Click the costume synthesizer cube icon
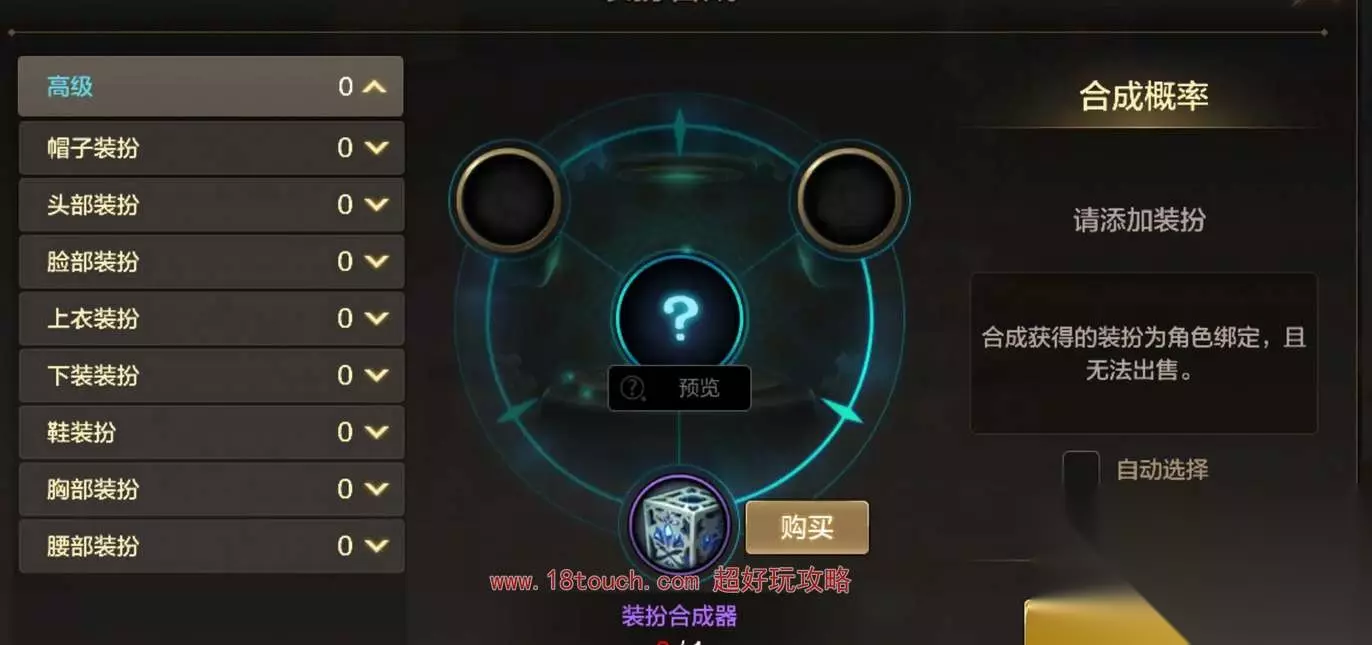Image resolution: width=1372 pixels, height=645 pixels. 680,525
